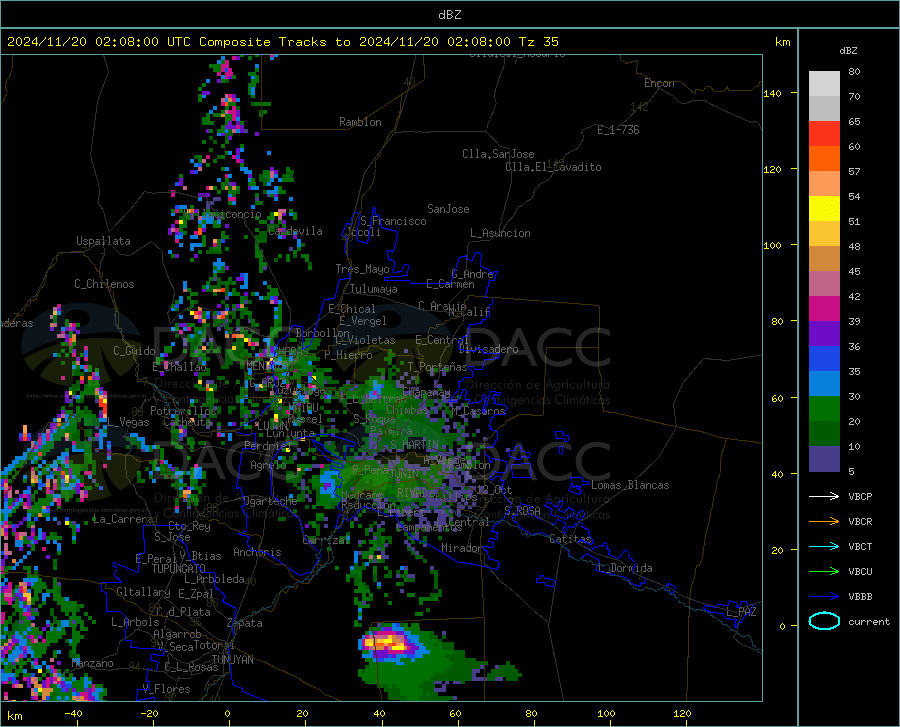The image size is (900, 727).
Task: Click the date-time Composite Tracks header text
Action: point(282,42)
